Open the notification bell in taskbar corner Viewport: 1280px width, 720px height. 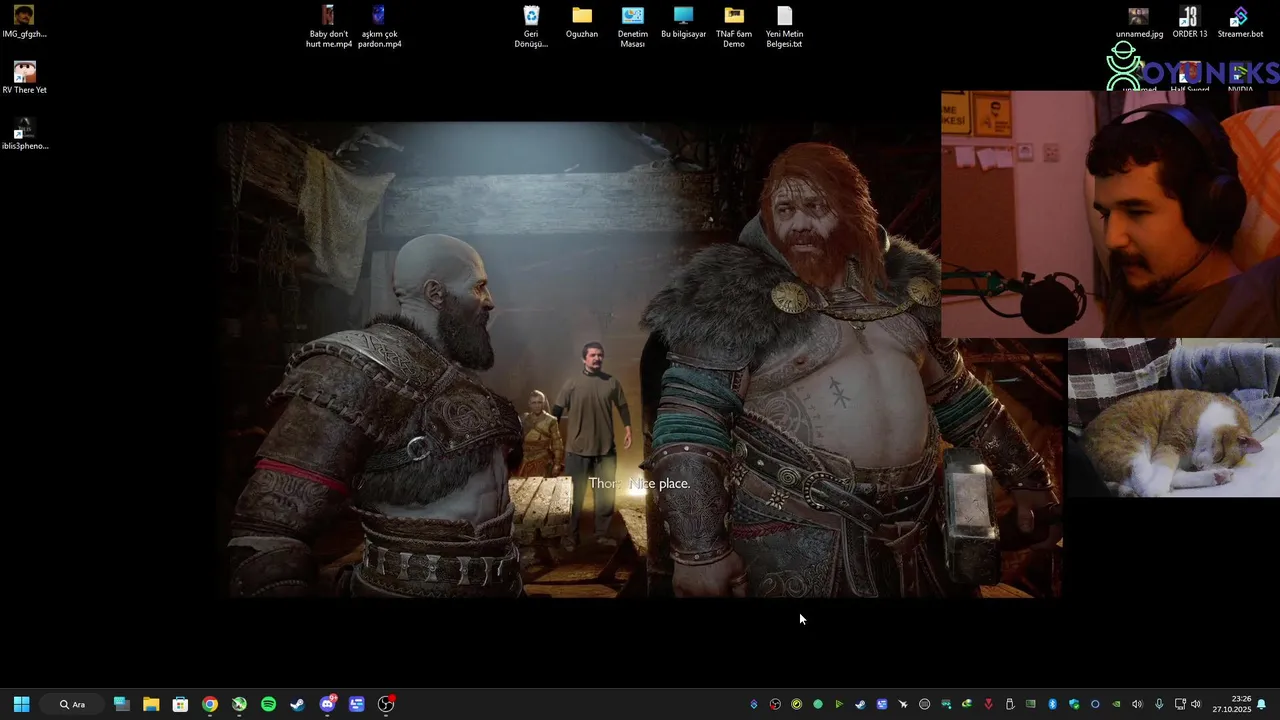tap(1262, 704)
